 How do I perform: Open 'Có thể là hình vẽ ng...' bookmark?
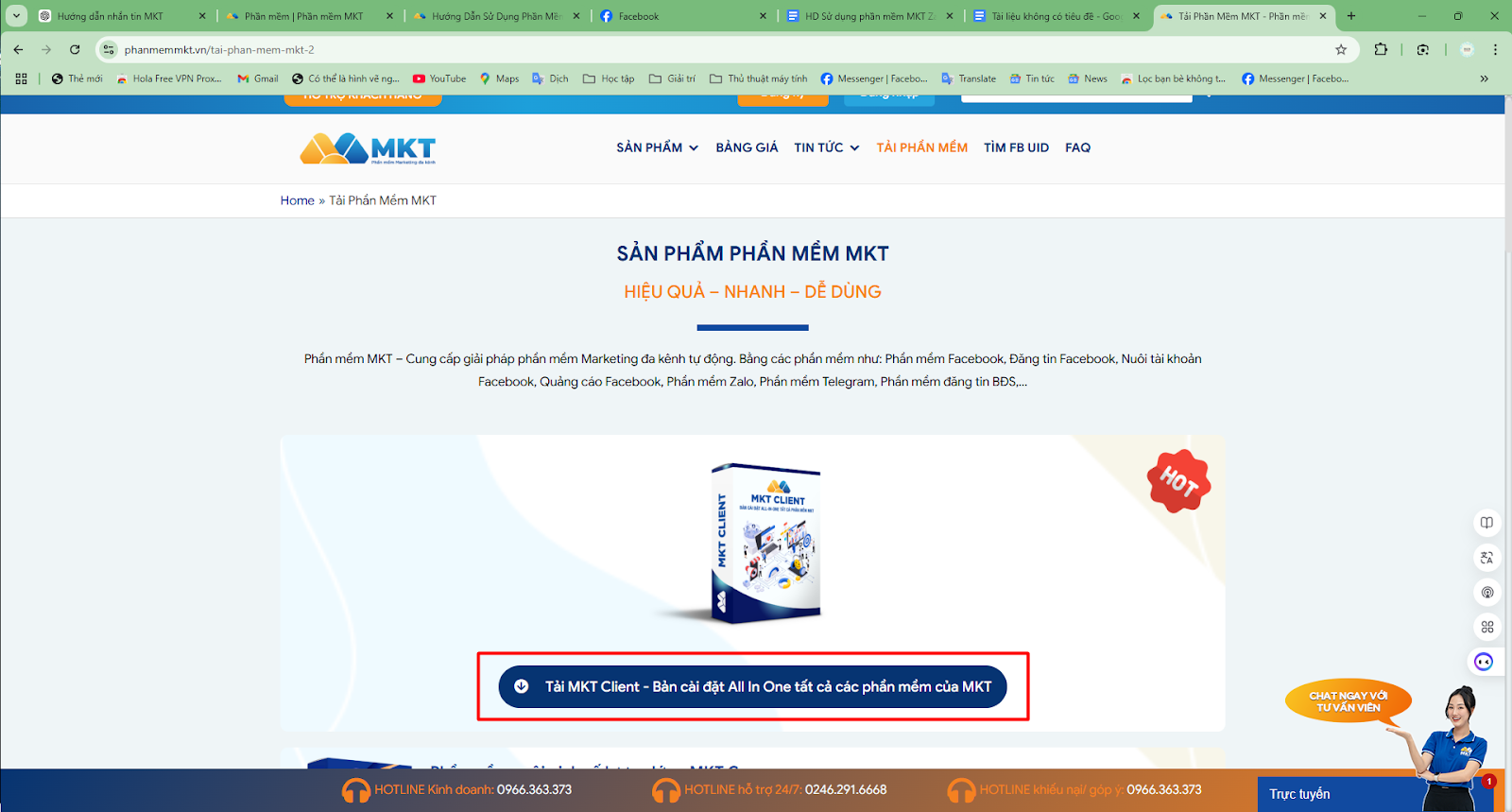[345, 78]
